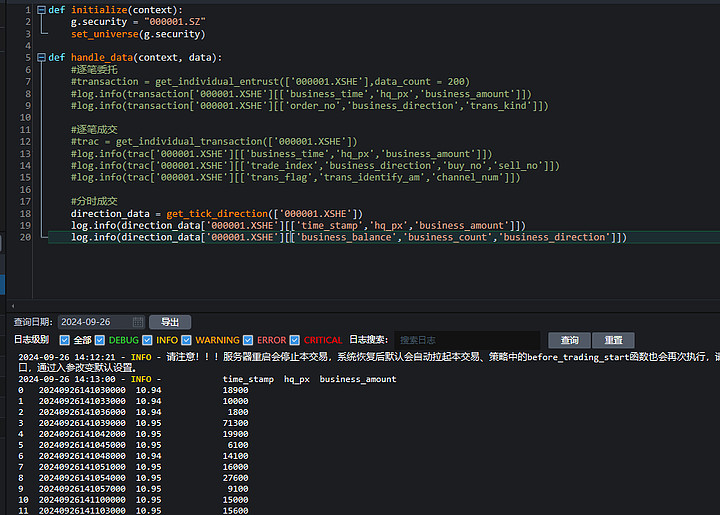Collapse the handle_data function fold marker
The height and width of the screenshot is (515, 720).
click(x=41, y=58)
